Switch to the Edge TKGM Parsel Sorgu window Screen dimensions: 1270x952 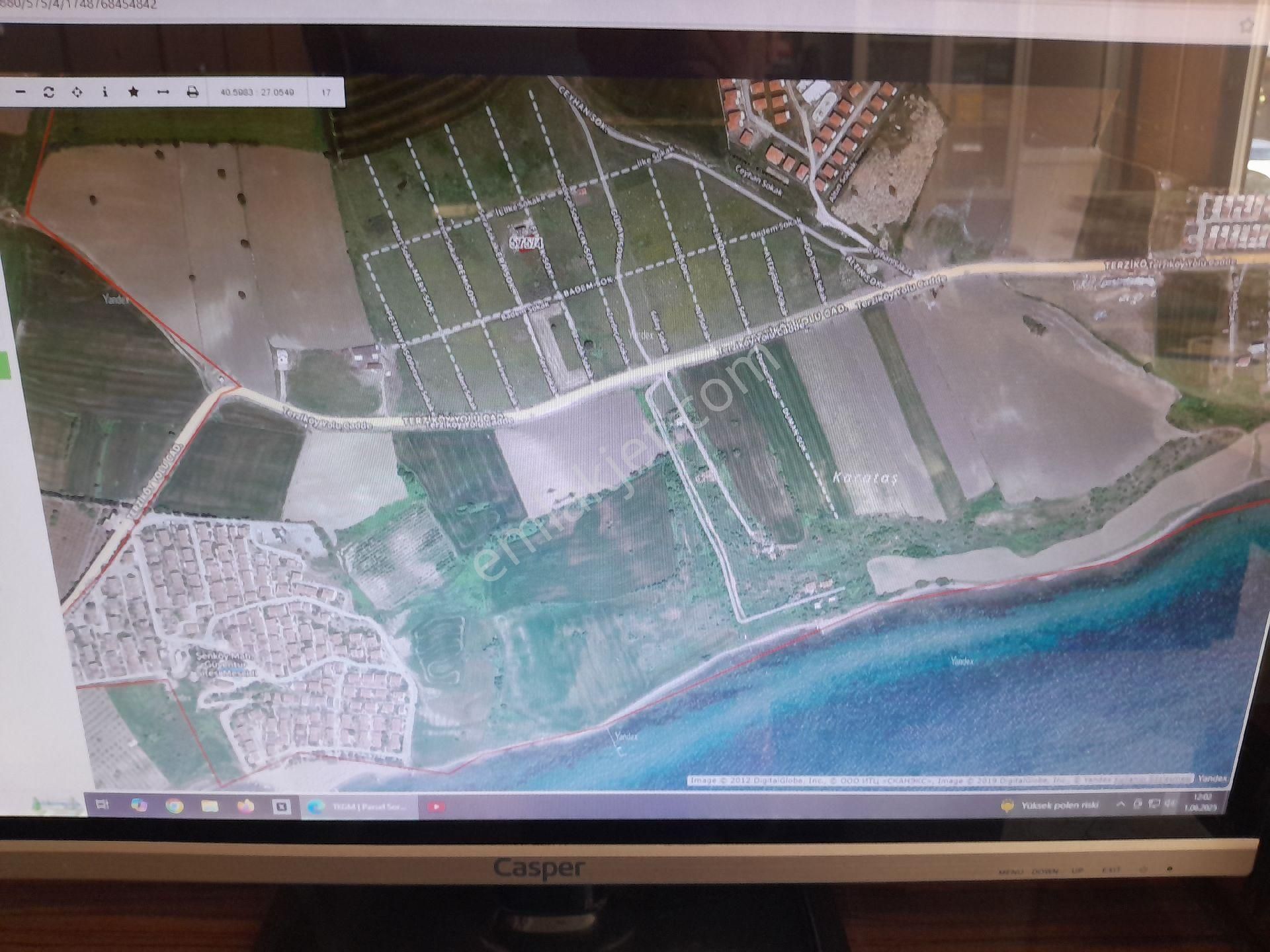(359, 807)
